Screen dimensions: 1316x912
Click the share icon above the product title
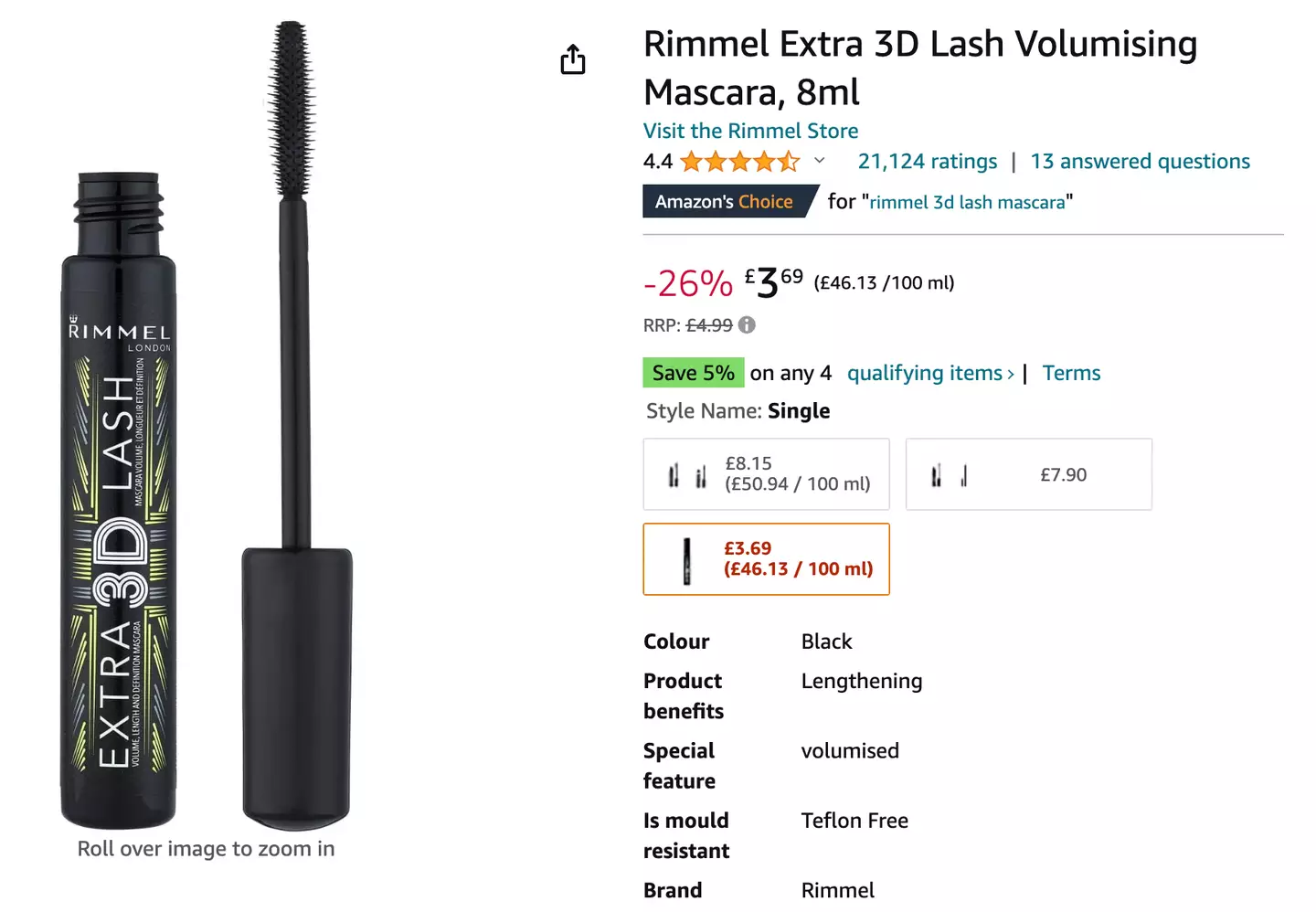click(x=572, y=58)
